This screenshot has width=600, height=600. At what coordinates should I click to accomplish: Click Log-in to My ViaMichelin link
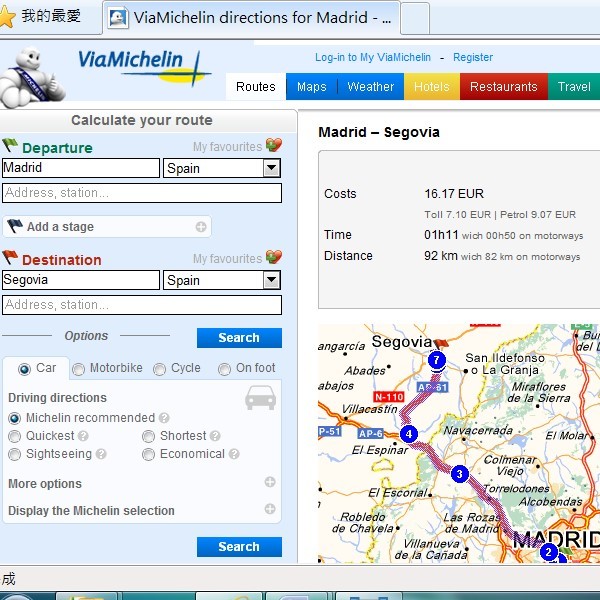373,57
